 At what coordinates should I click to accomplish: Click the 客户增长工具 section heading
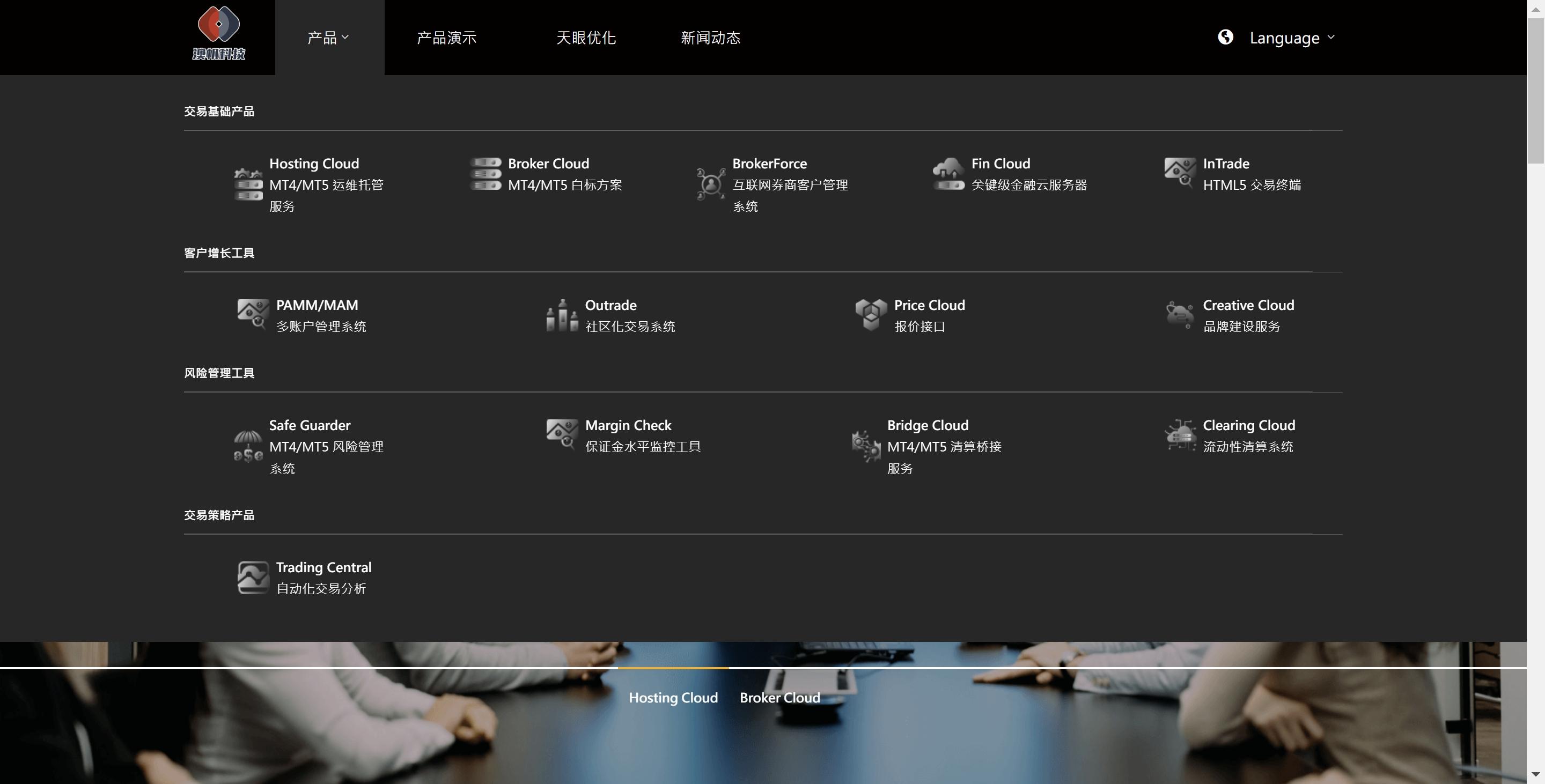(x=219, y=253)
